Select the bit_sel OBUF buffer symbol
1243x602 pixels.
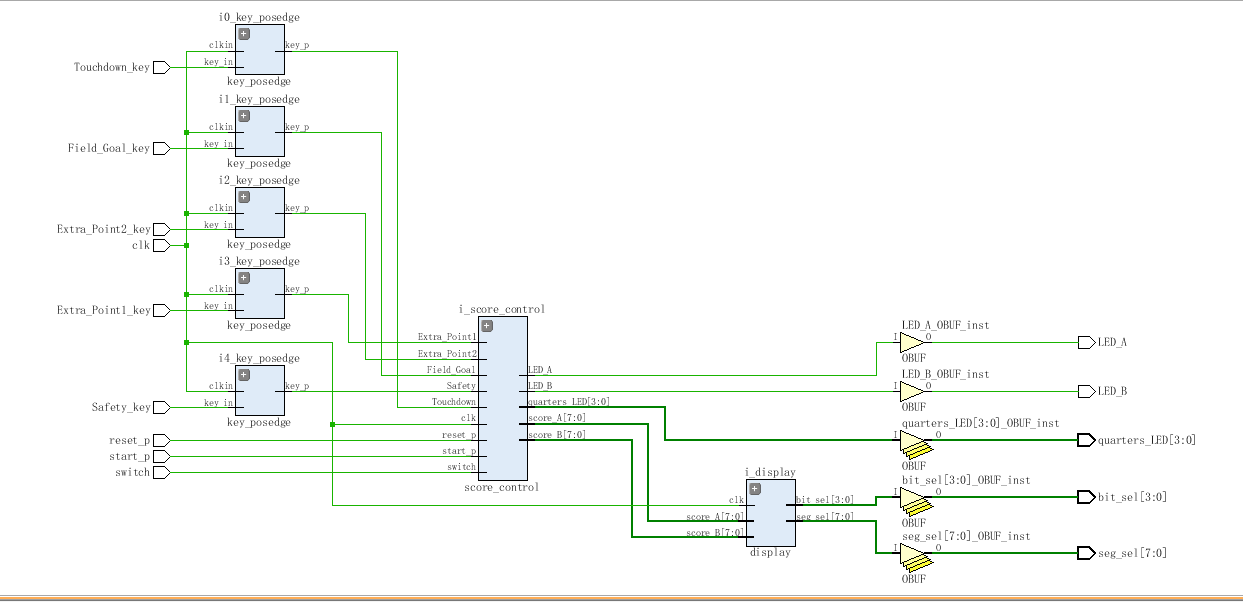pyautogui.click(x=915, y=501)
